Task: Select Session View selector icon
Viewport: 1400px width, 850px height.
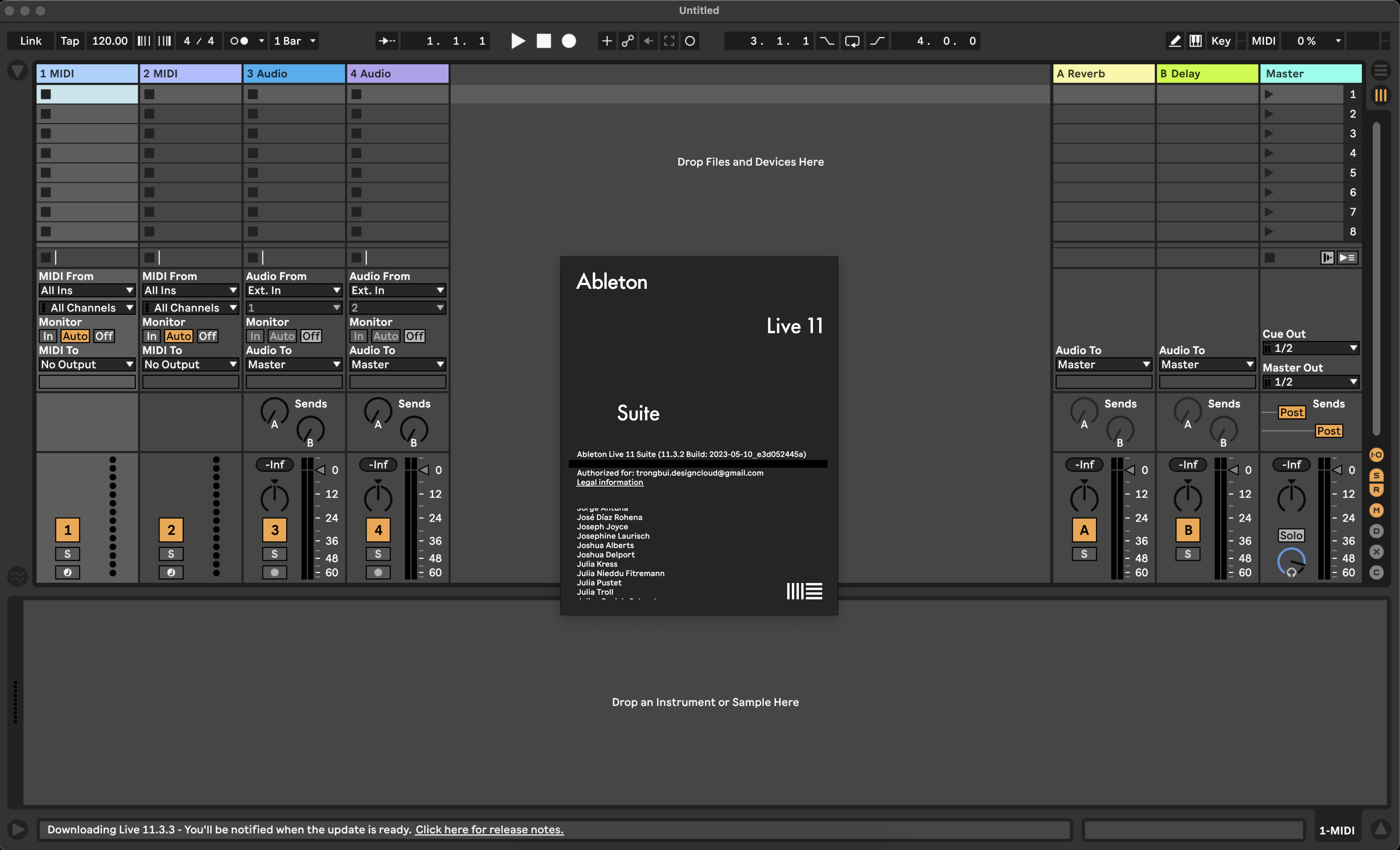Action: click(1381, 95)
